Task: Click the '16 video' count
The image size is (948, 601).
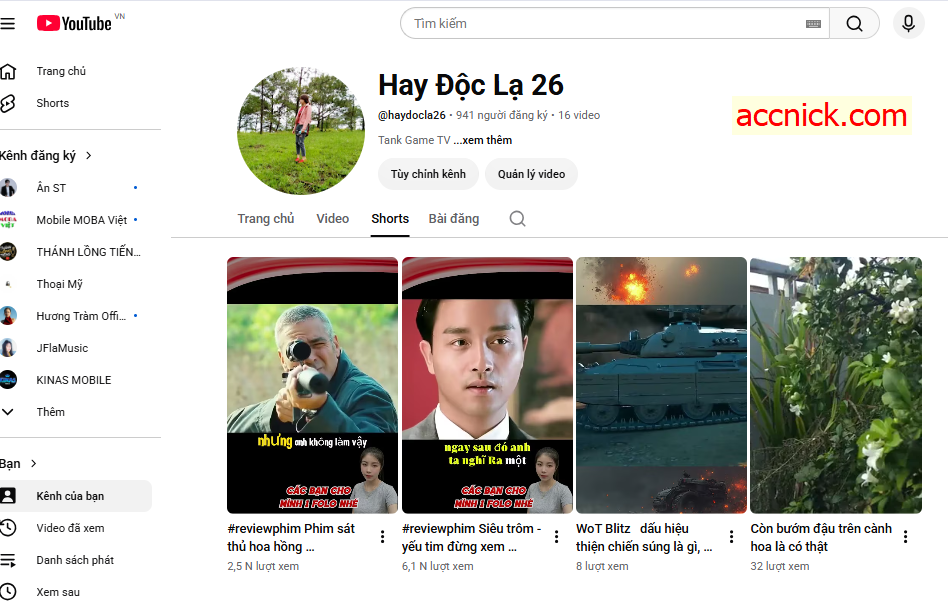Action: point(579,115)
